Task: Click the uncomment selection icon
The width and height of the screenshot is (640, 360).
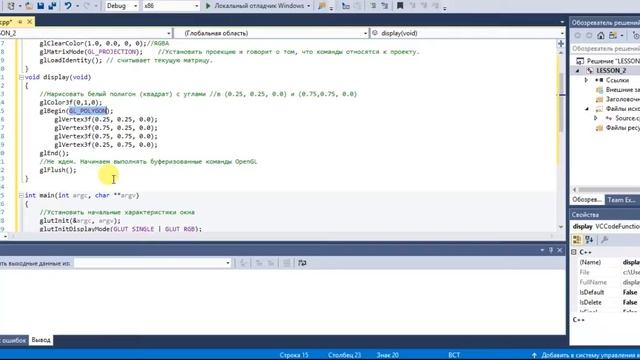Action: coord(384,6)
